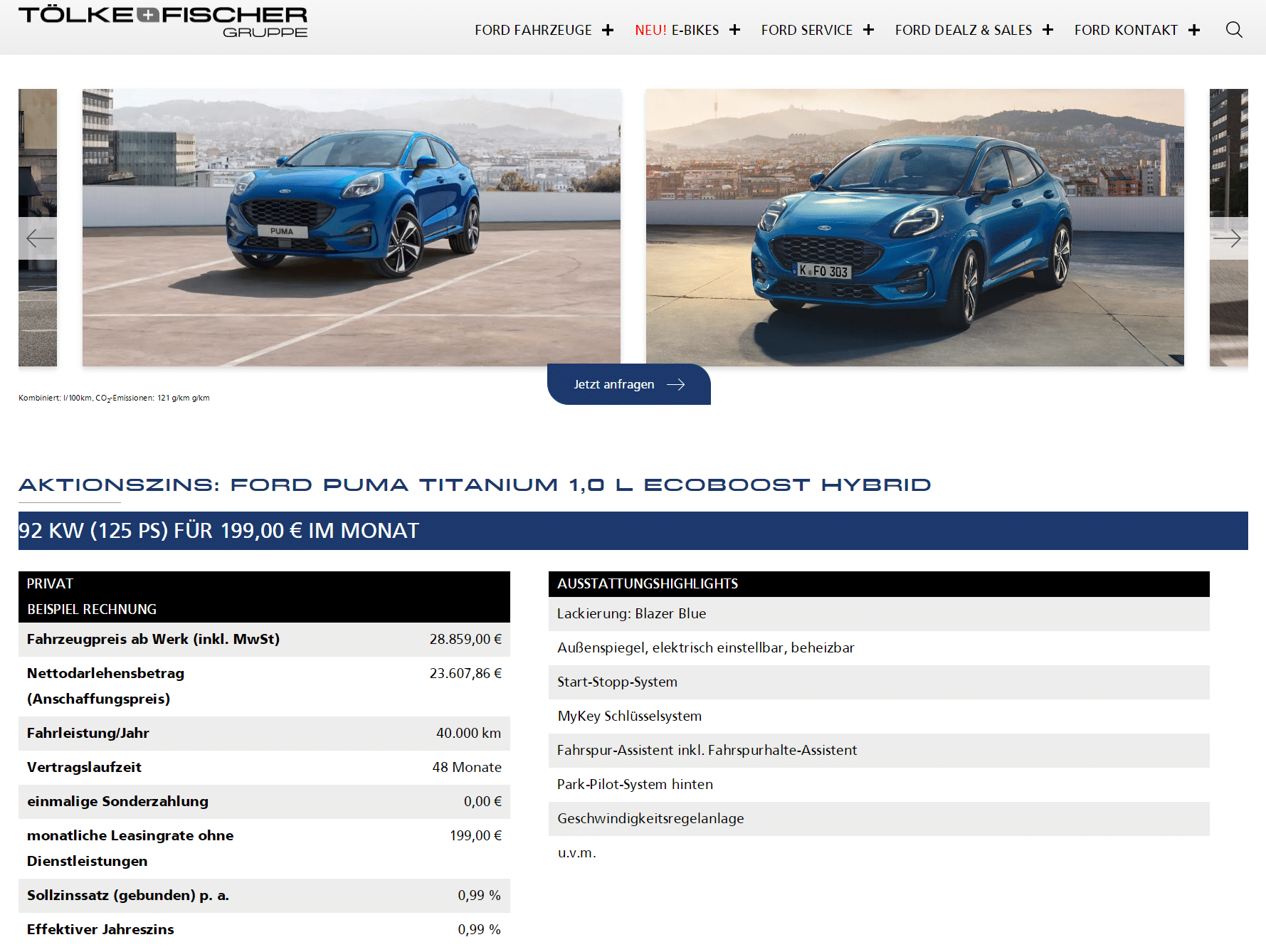Click the Jetzt anfragen button
The width and height of the screenshot is (1266, 952).
click(x=629, y=384)
